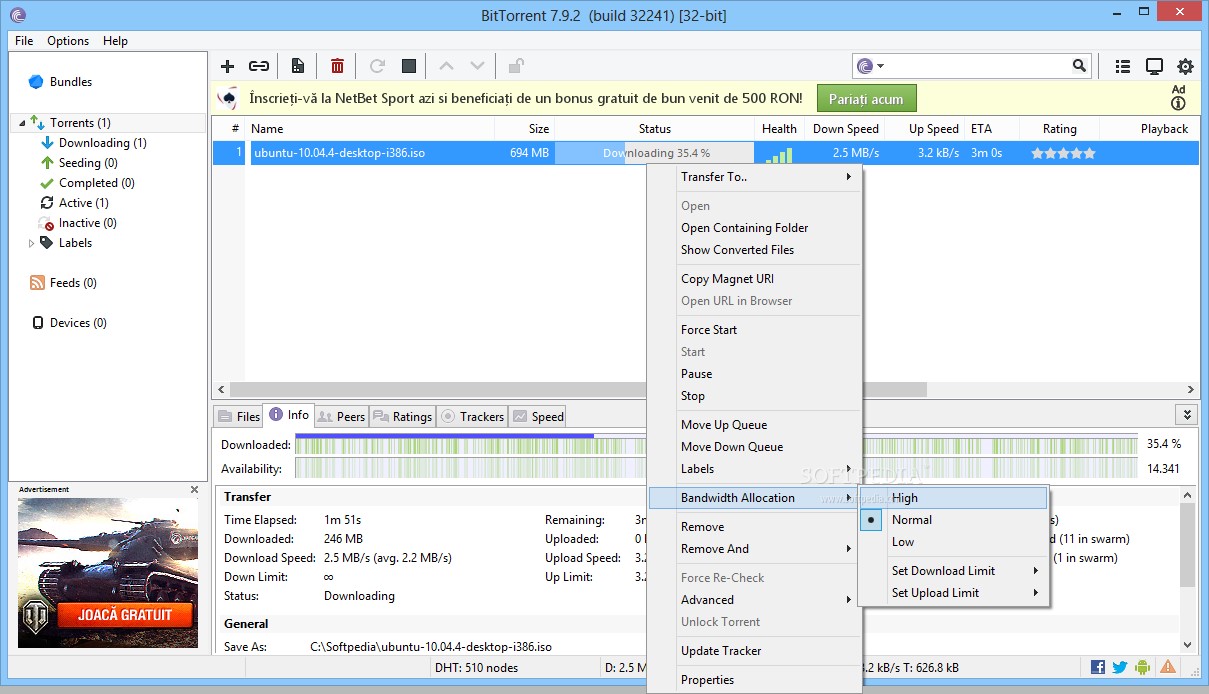Viewport: 1209px width, 694px height.
Task: Close the advertisement panel
Action: pyautogui.click(x=194, y=490)
